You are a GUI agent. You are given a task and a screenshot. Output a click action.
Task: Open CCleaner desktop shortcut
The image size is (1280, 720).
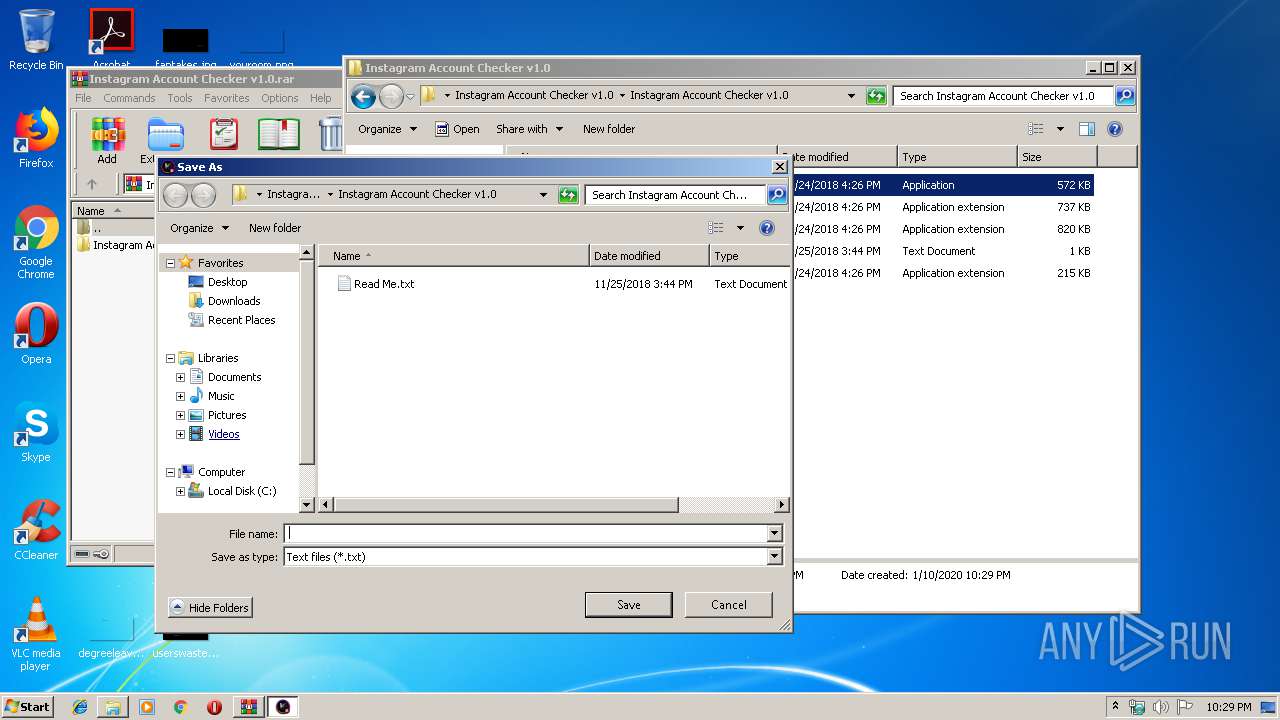pyautogui.click(x=36, y=530)
